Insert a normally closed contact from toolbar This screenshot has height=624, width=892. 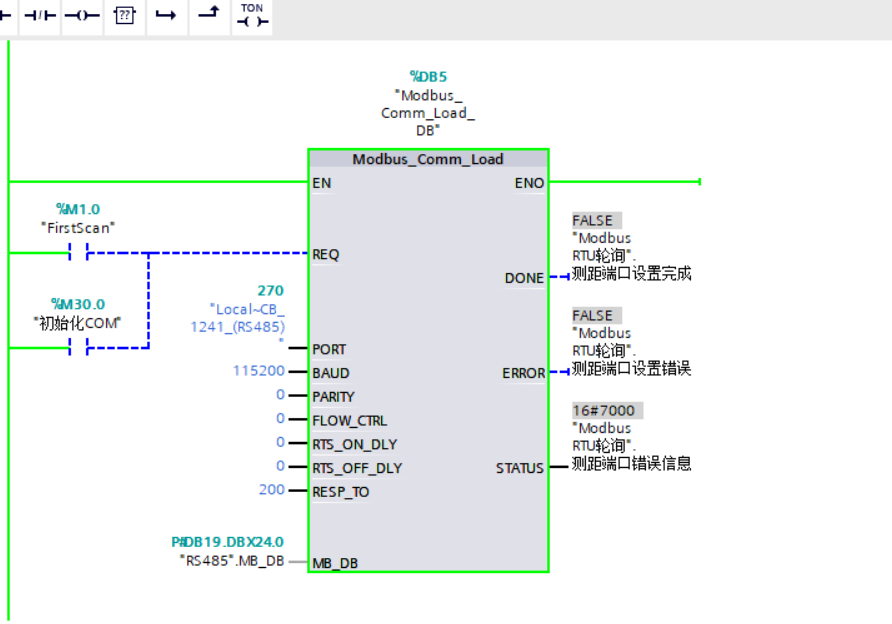pos(40,17)
